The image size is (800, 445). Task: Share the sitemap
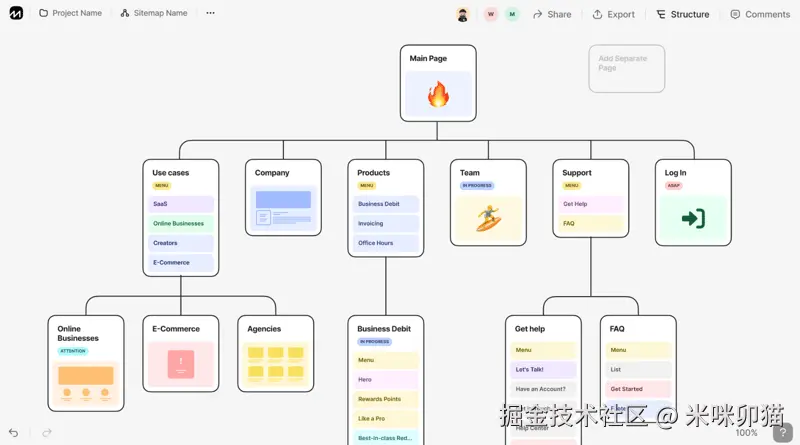point(552,14)
